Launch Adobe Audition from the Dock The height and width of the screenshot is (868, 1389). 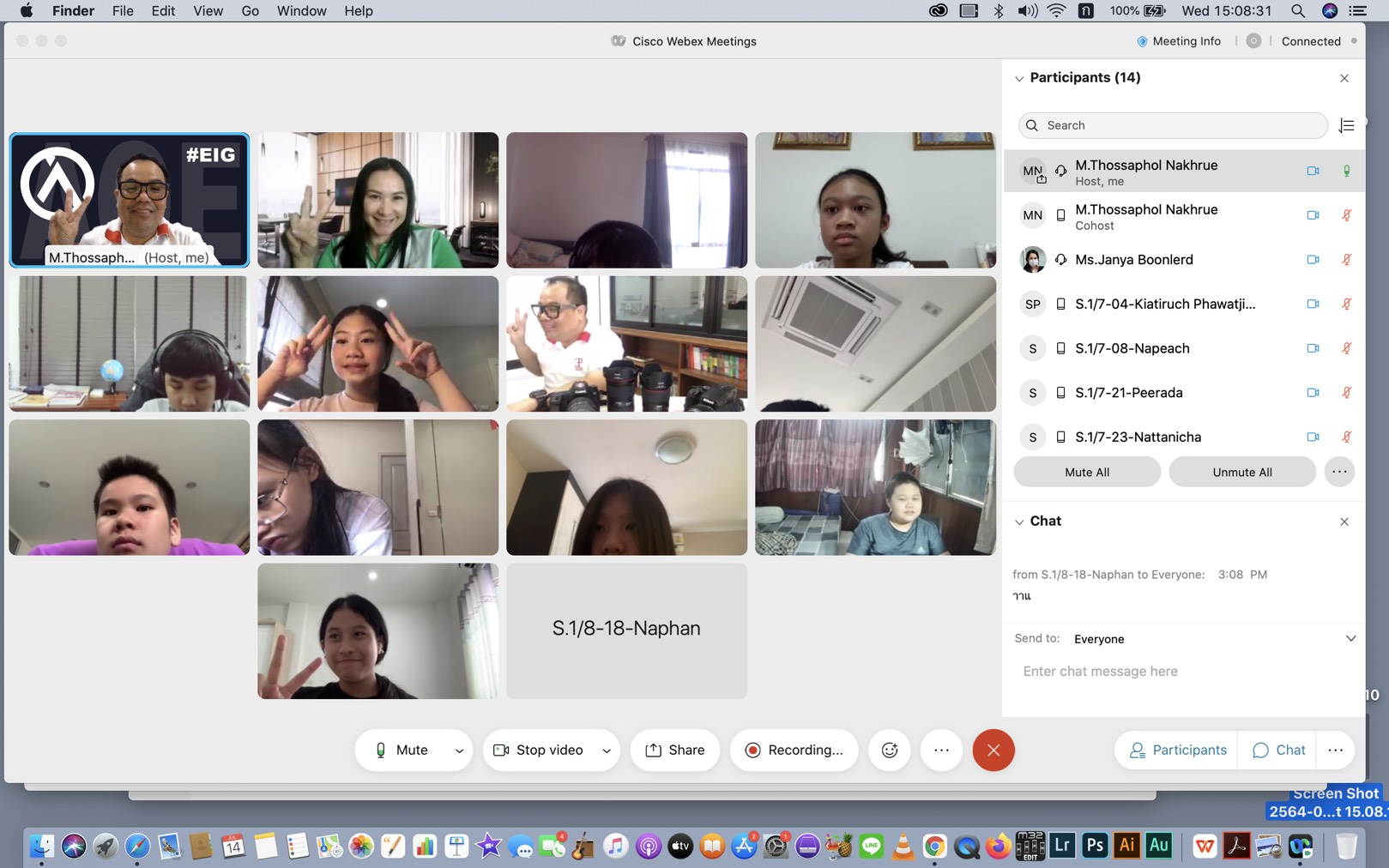tap(1159, 846)
